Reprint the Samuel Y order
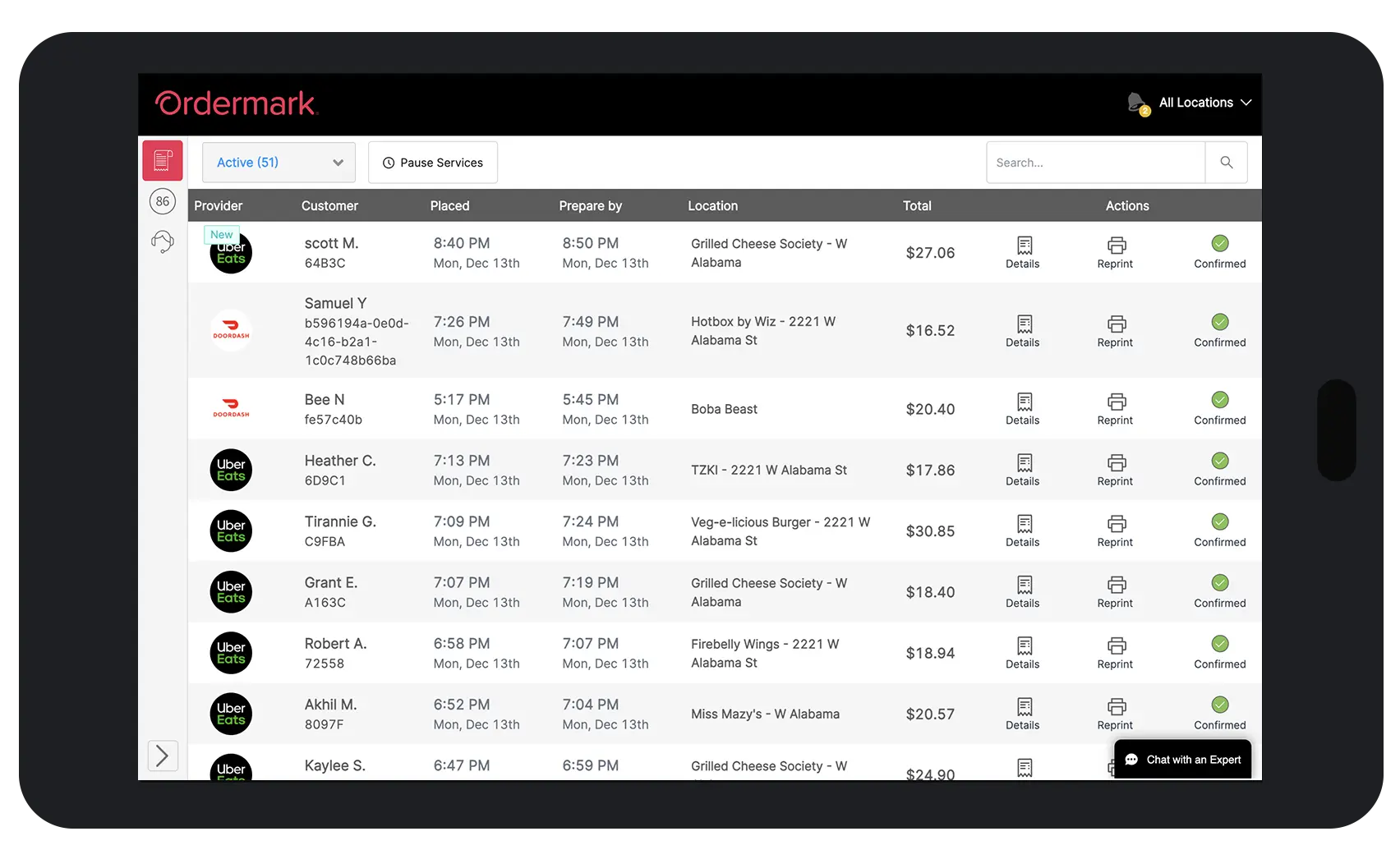The image size is (1400, 859). pos(1115,331)
